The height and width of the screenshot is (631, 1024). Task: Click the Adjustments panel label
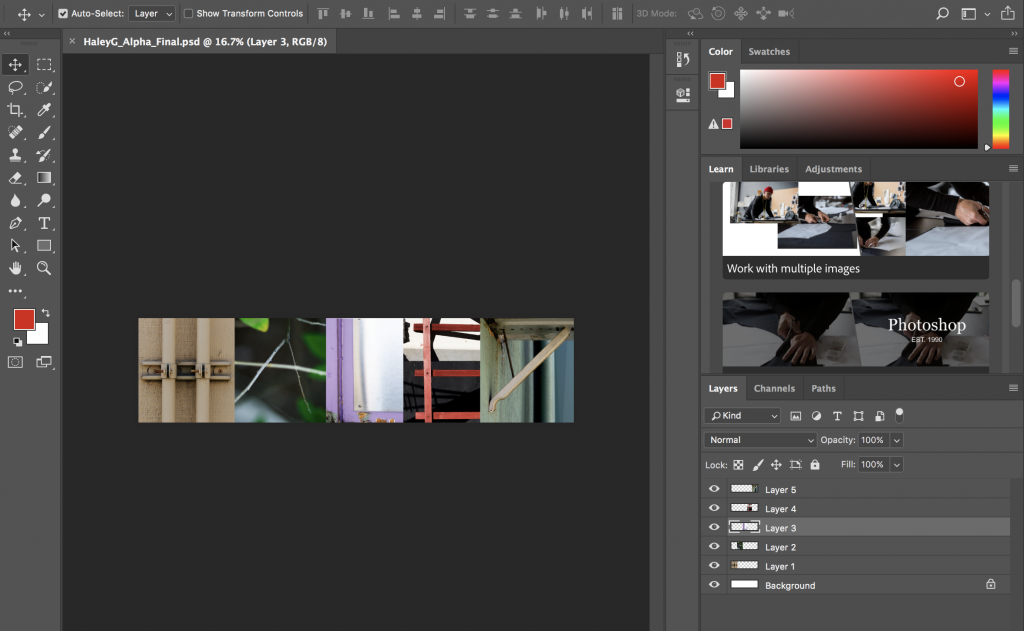(x=833, y=169)
